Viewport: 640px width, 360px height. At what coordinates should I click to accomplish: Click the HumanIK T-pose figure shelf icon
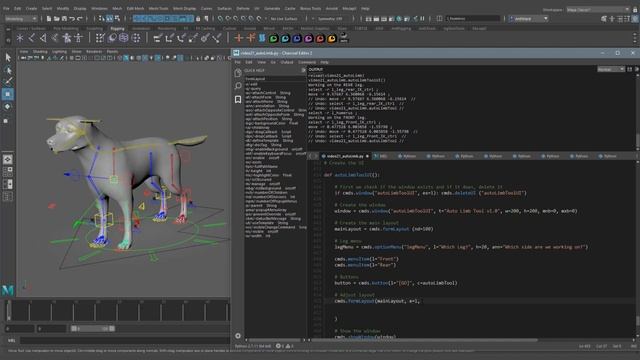tap(78, 38)
